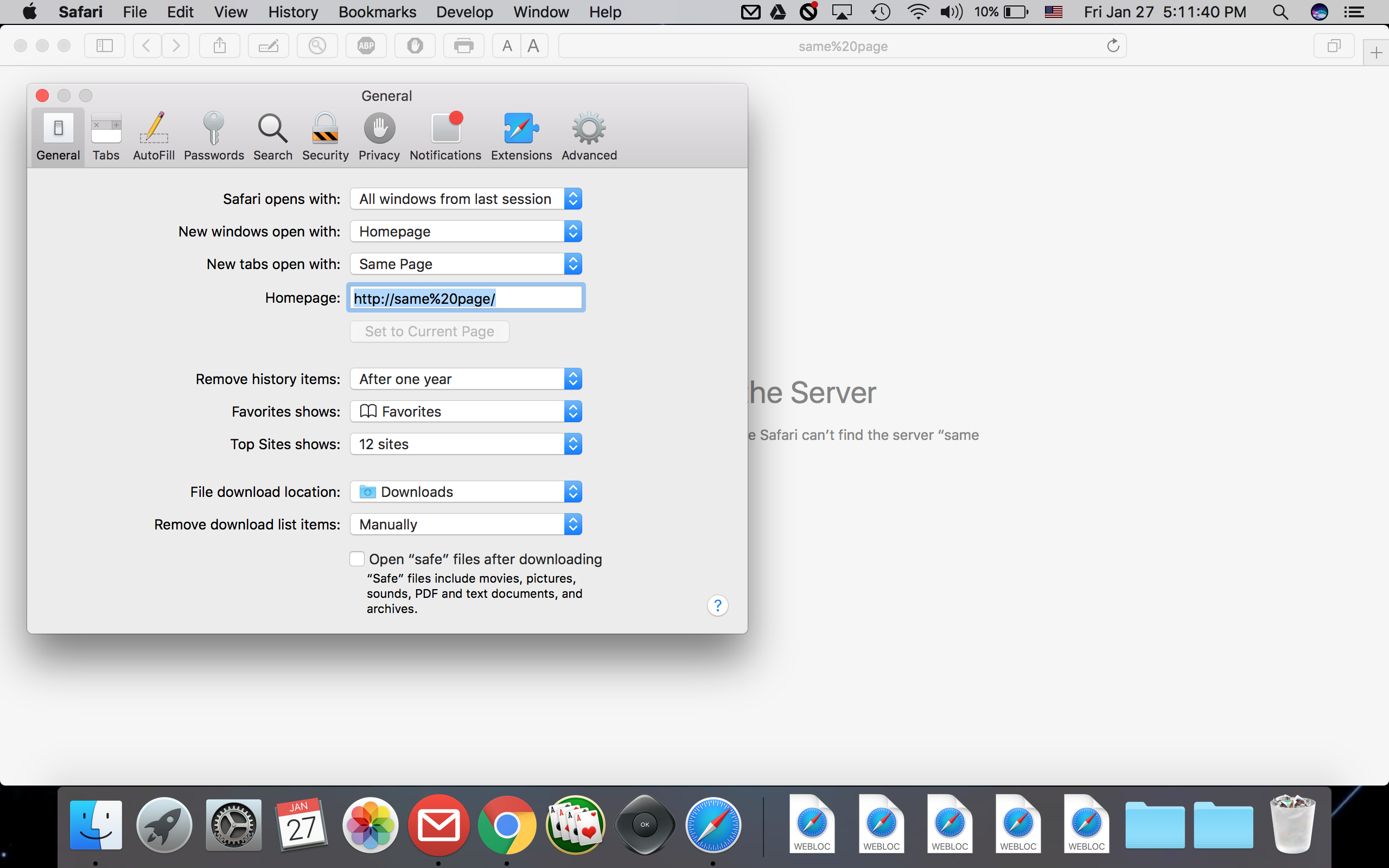Increase text size with the large A button
Viewport: 1389px width, 868px height.
click(534, 46)
